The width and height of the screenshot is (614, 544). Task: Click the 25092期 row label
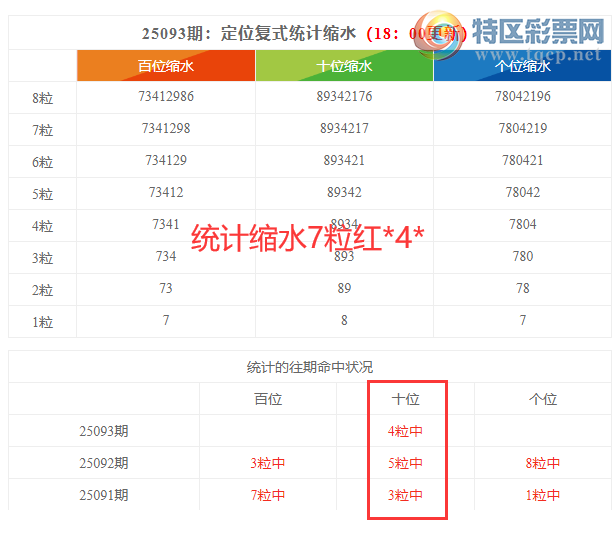pos(104,463)
